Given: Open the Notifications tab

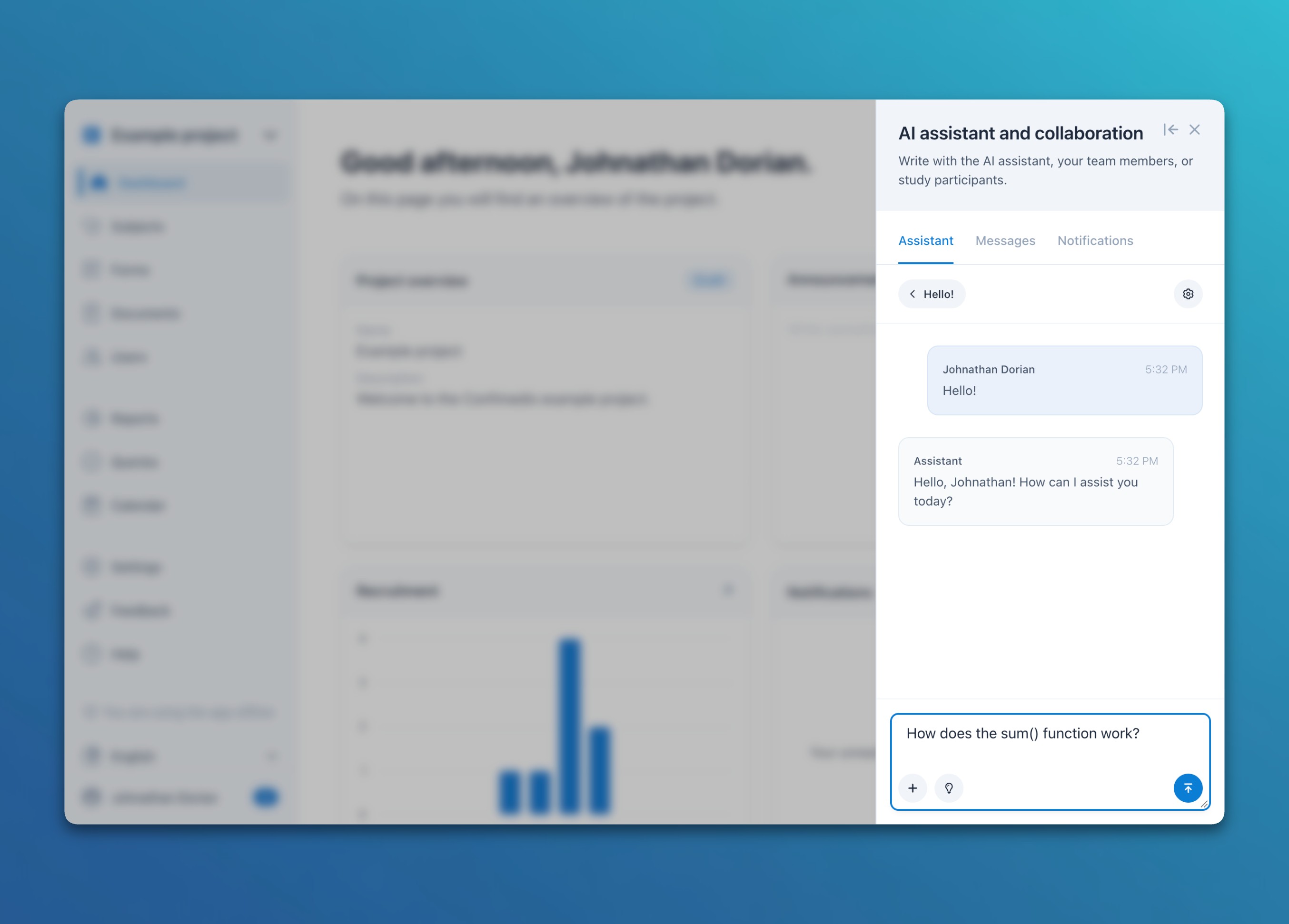Looking at the screenshot, I should click(x=1095, y=241).
